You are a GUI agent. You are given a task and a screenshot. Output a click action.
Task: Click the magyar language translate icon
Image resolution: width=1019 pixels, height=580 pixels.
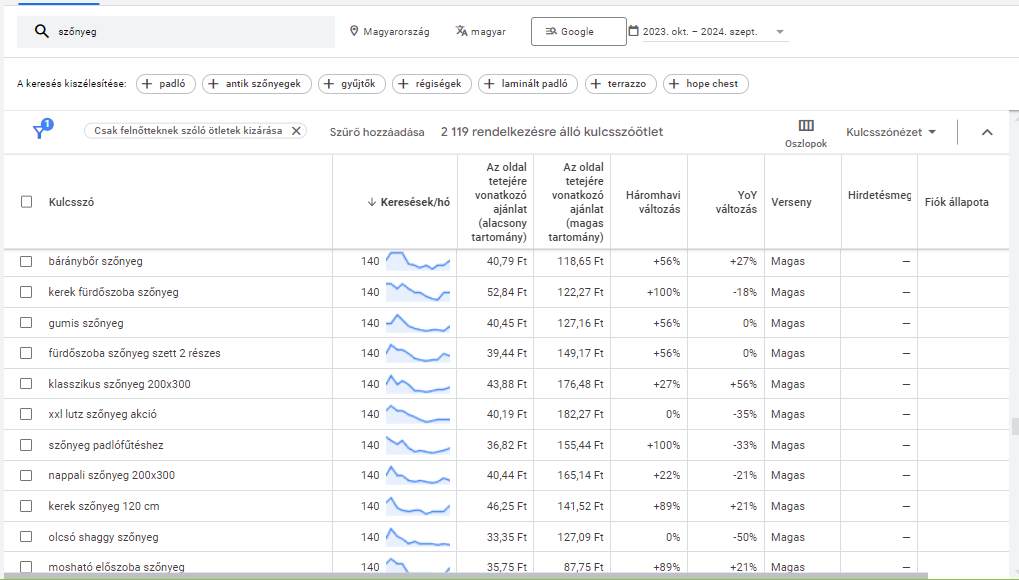(x=461, y=32)
